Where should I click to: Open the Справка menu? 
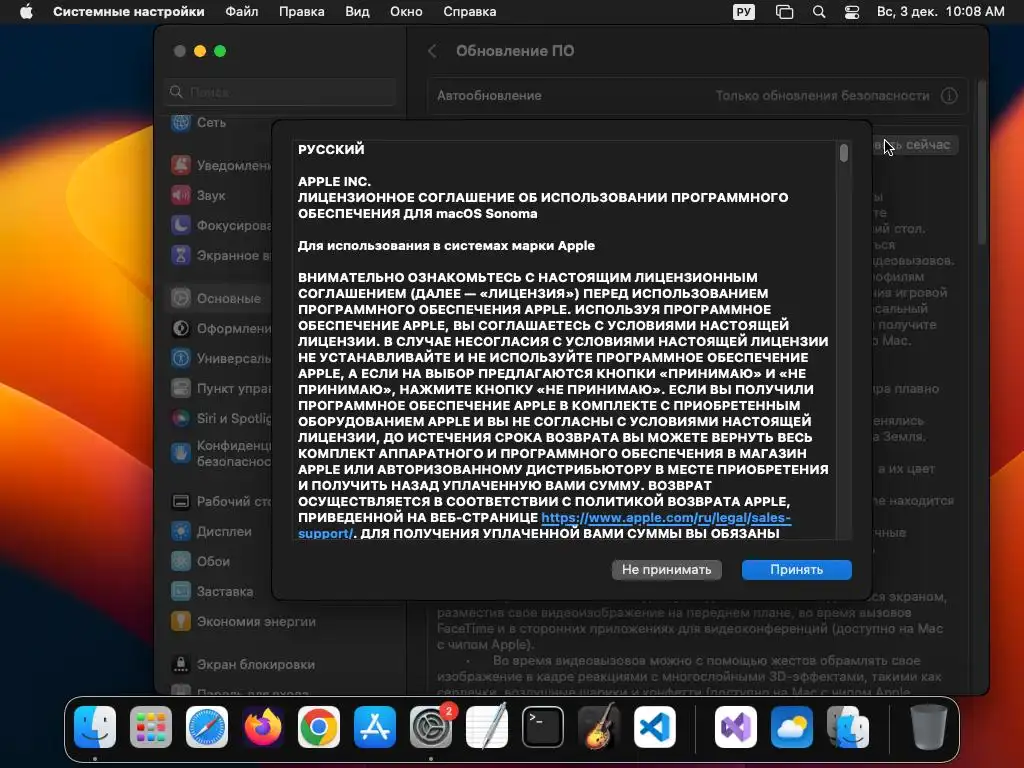[x=470, y=12]
